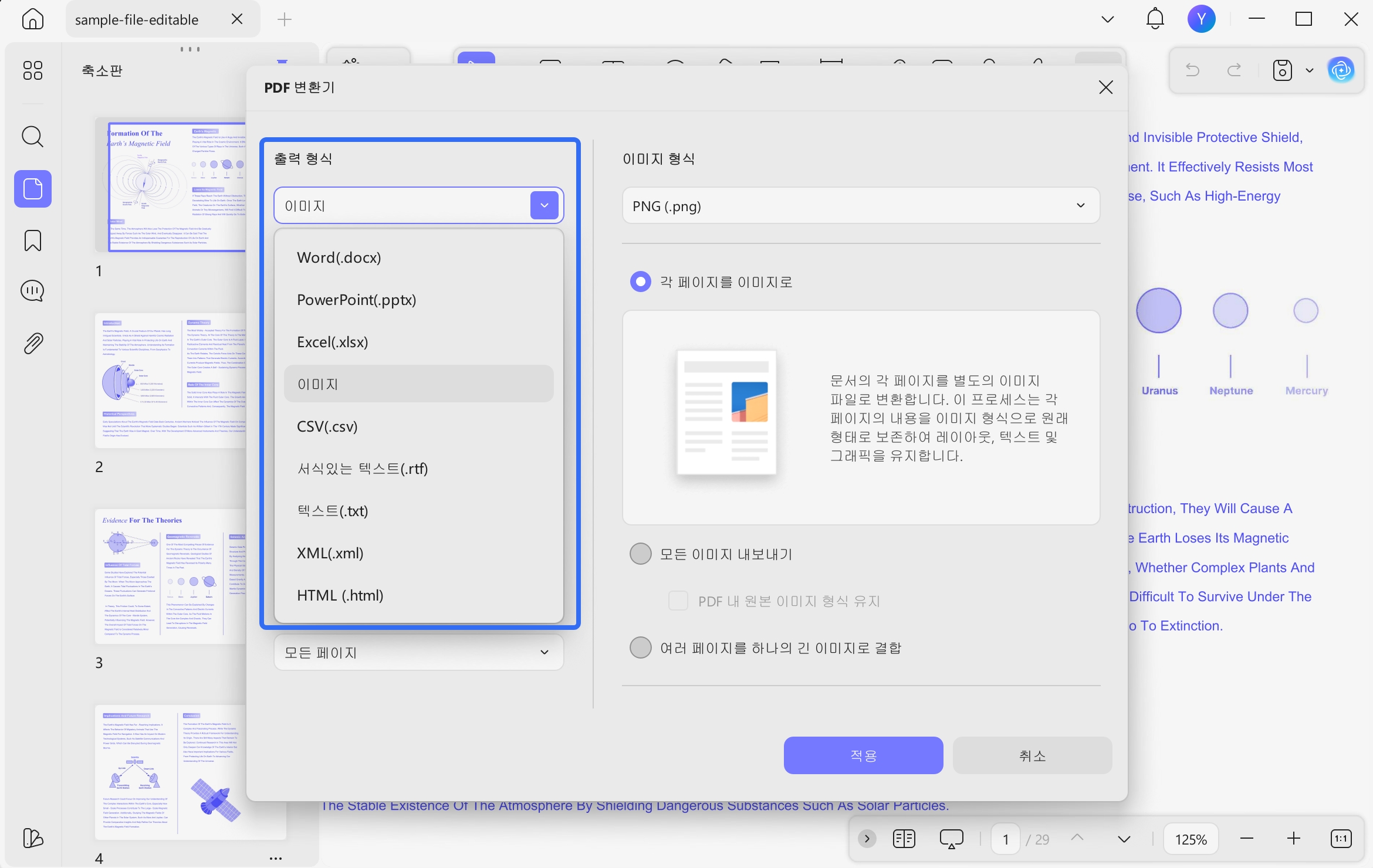The height and width of the screenshot is (868, 1373).
Task: Toggle the two-page reading view icon
Action: tap(904, 839)
